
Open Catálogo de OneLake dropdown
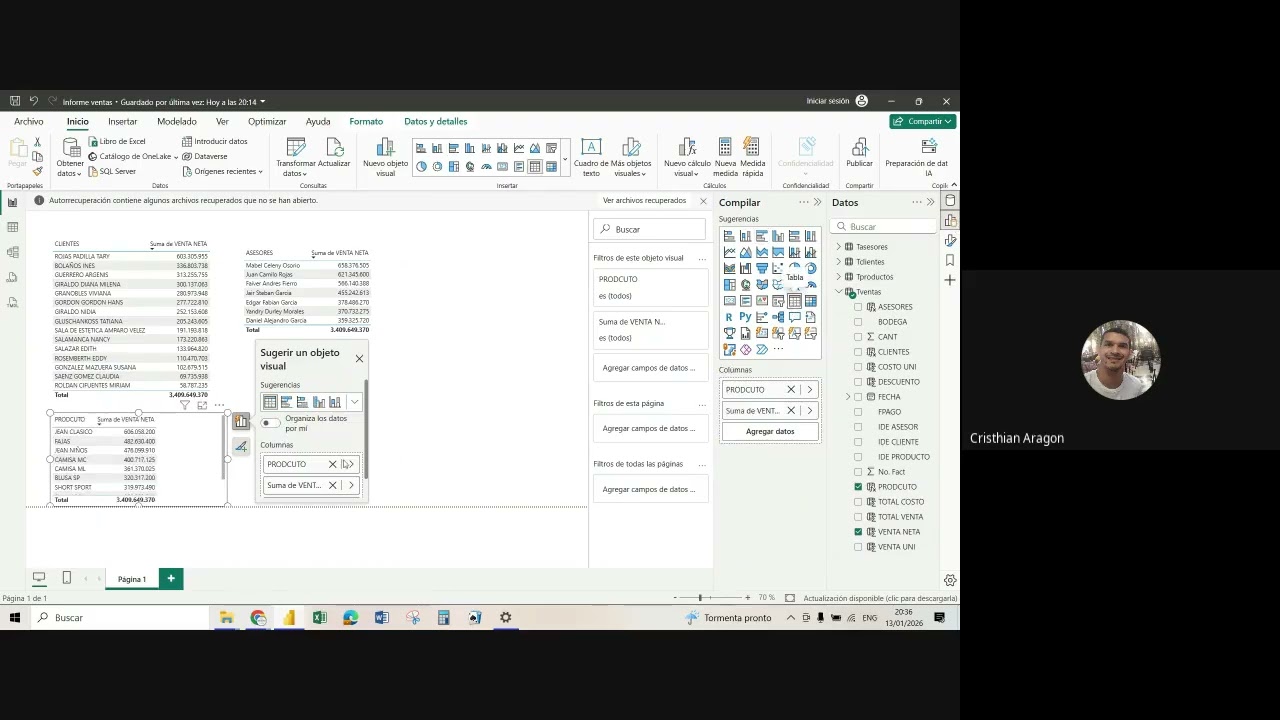pyautogui.click(x=134, y=156)
